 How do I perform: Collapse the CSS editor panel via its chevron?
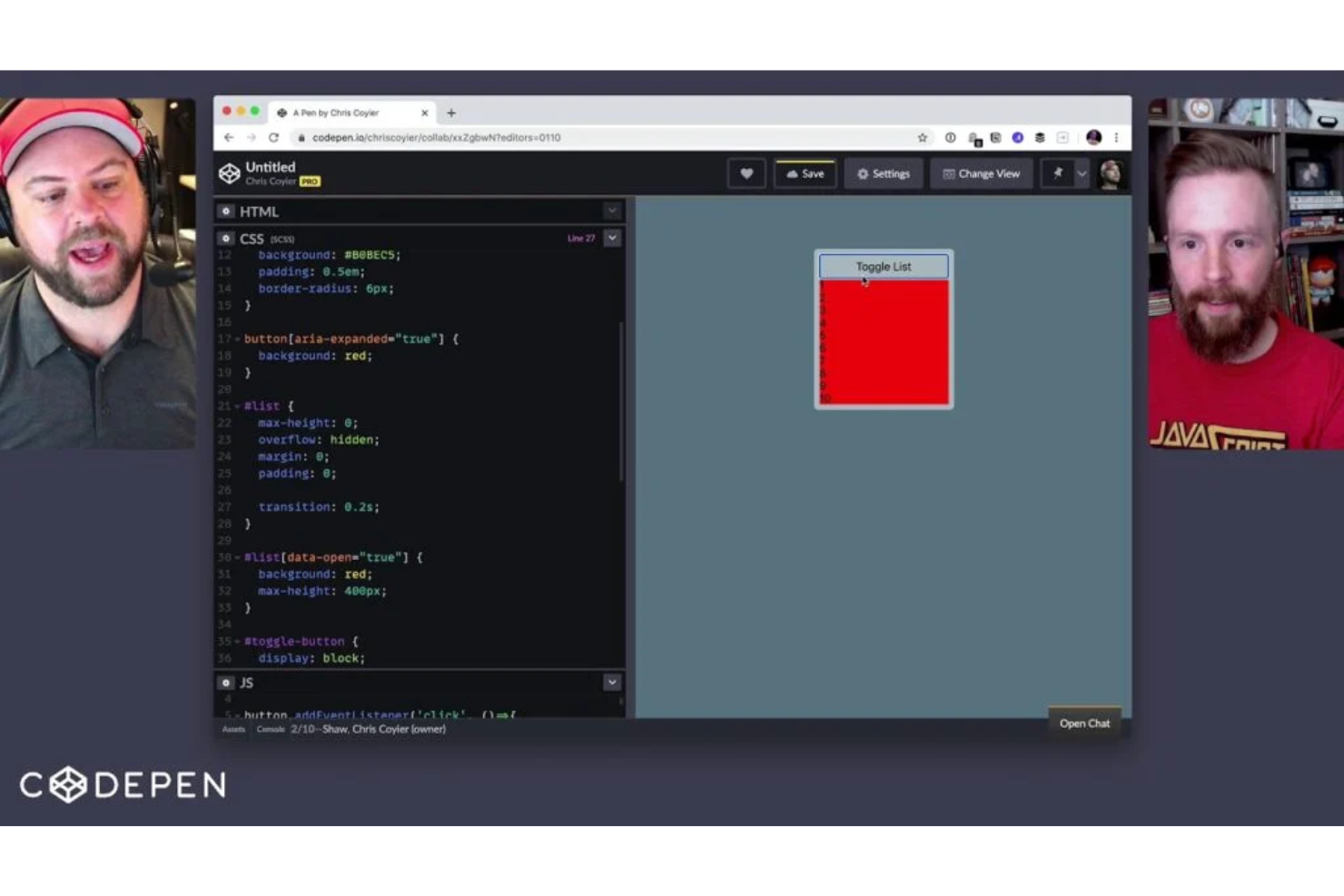pyautogui.click(x=612, y=238)
